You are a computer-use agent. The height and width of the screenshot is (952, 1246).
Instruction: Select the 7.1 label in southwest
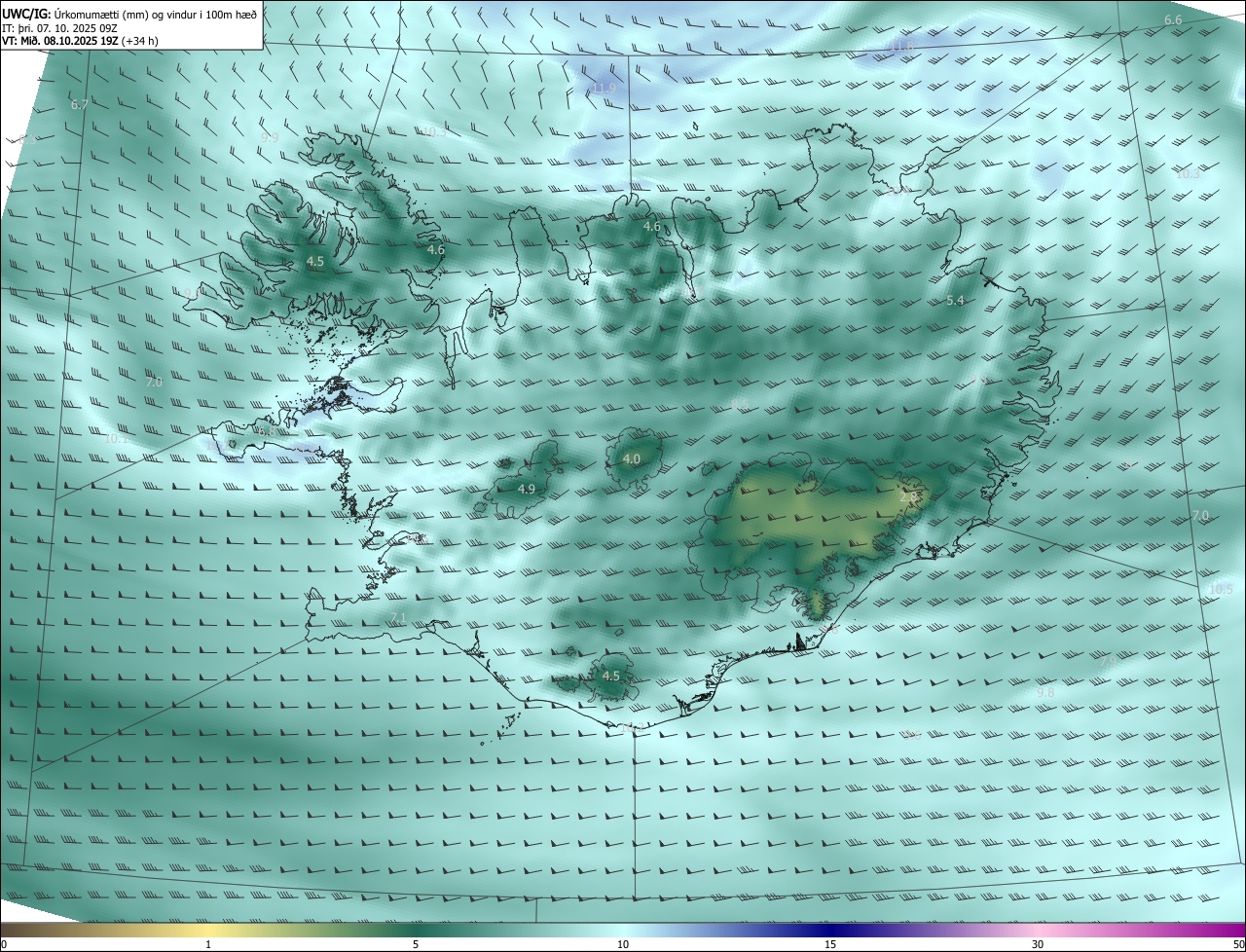pyautogui.click(x=398, y=619)
